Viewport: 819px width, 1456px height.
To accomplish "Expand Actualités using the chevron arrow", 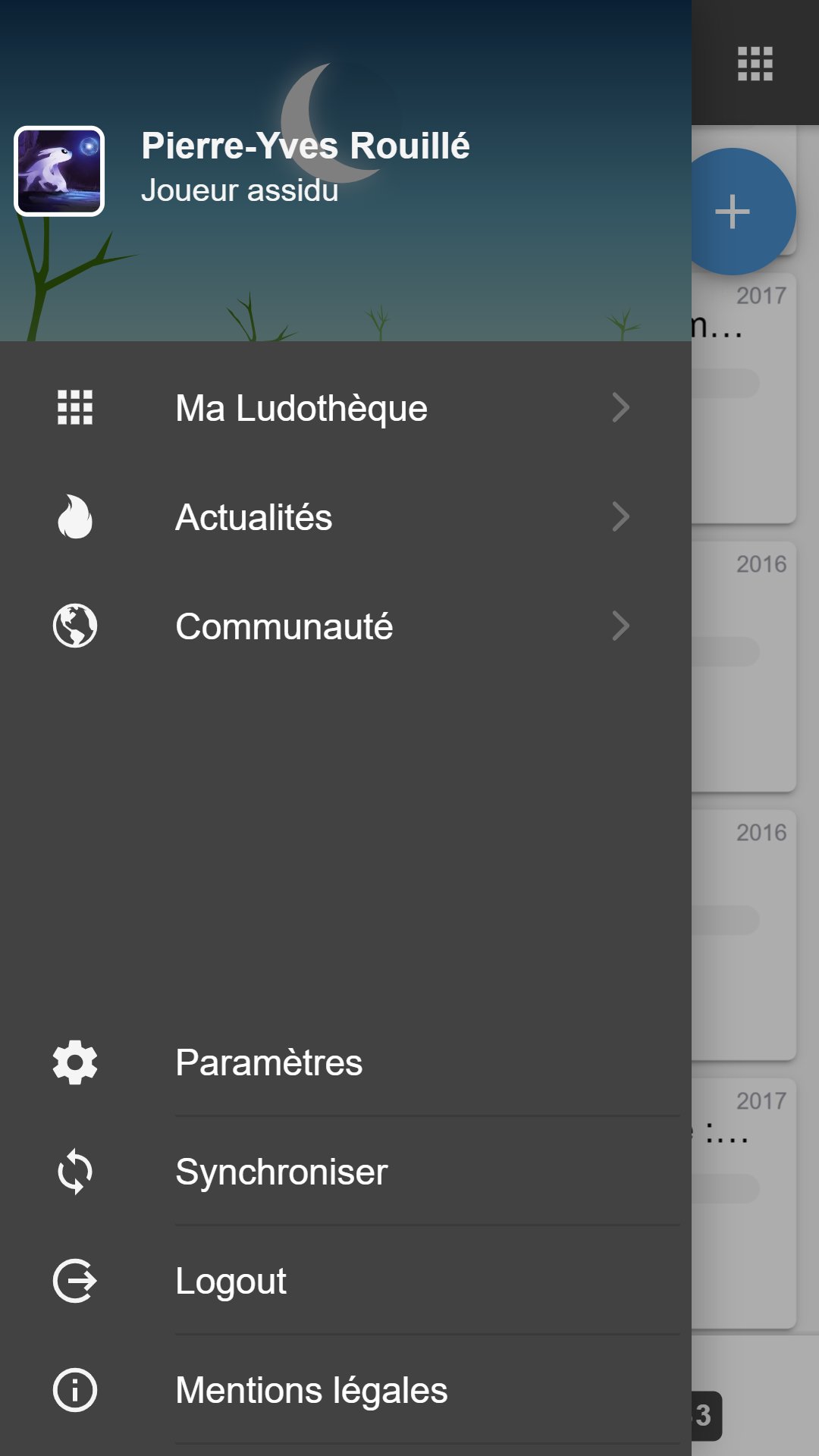I will pos(621,517).
